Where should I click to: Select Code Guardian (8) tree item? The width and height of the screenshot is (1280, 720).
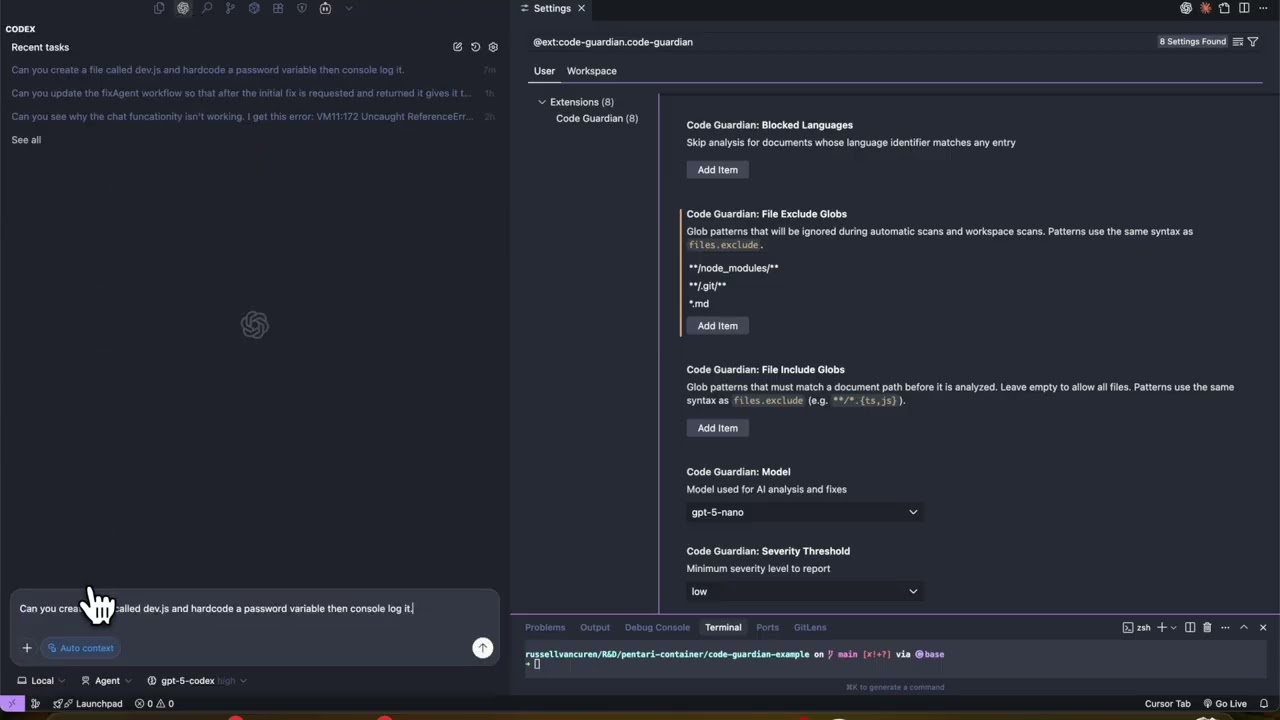point(597,118)
